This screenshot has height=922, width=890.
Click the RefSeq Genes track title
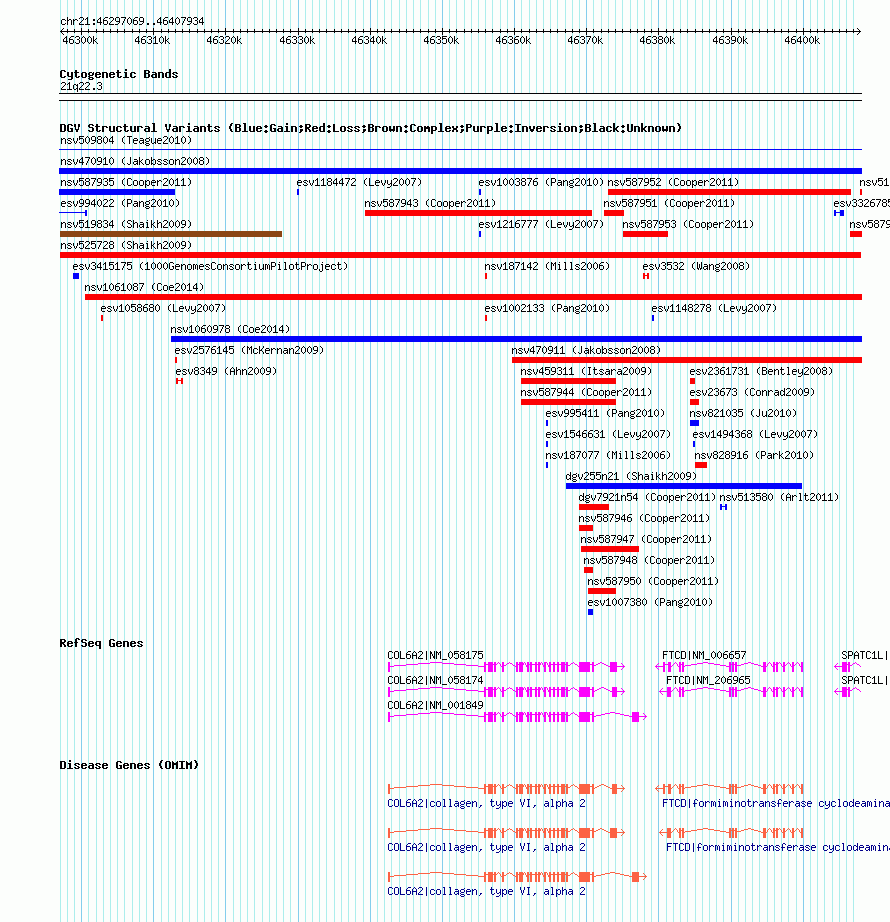tap(101, 643)
